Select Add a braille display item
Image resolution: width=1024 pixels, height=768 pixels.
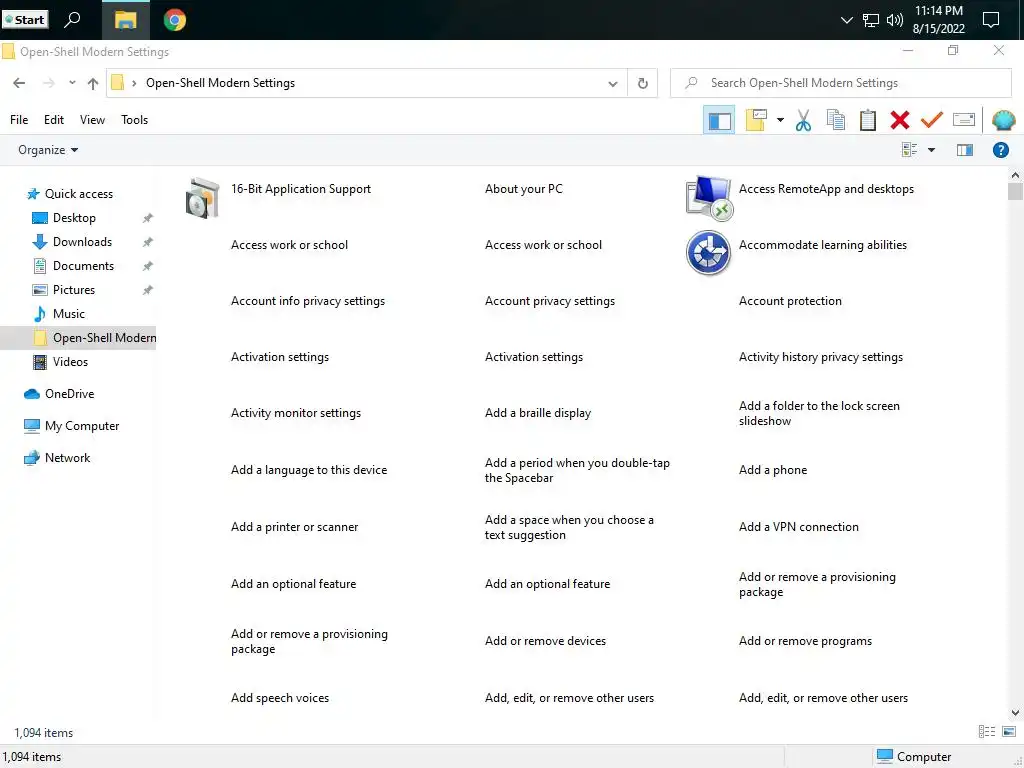click(x=537, y=413)
